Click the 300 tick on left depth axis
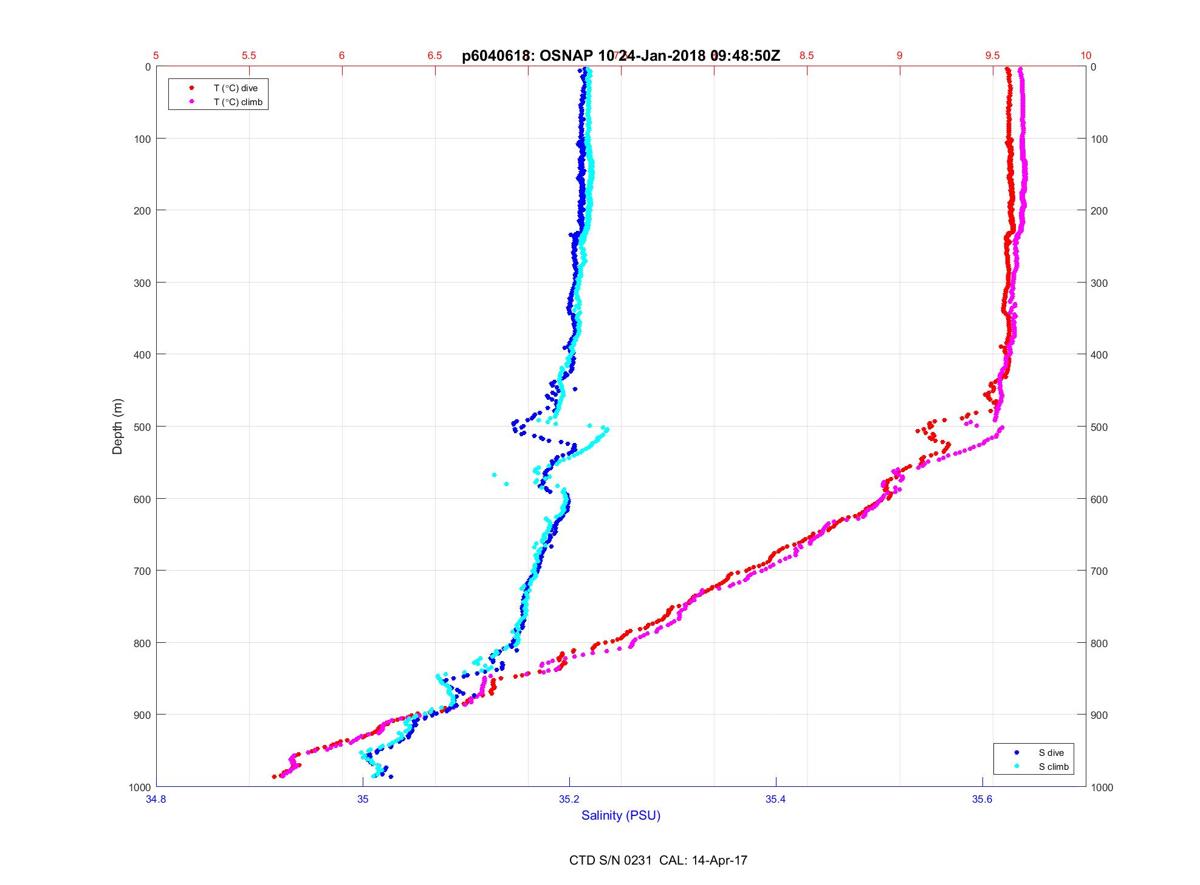This screenshot has width=1200, height=885. pos(142,283)
